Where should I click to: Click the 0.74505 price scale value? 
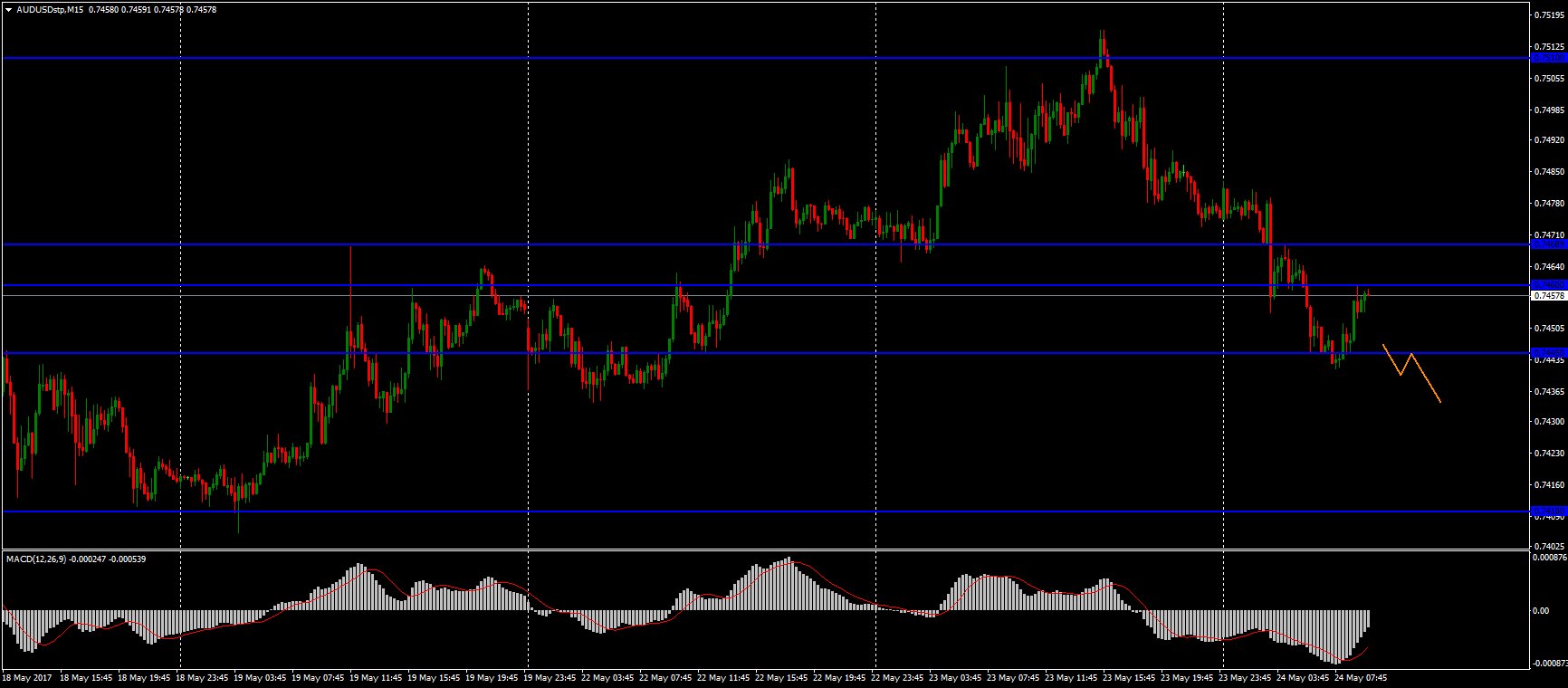click(x=1550, y=329)
